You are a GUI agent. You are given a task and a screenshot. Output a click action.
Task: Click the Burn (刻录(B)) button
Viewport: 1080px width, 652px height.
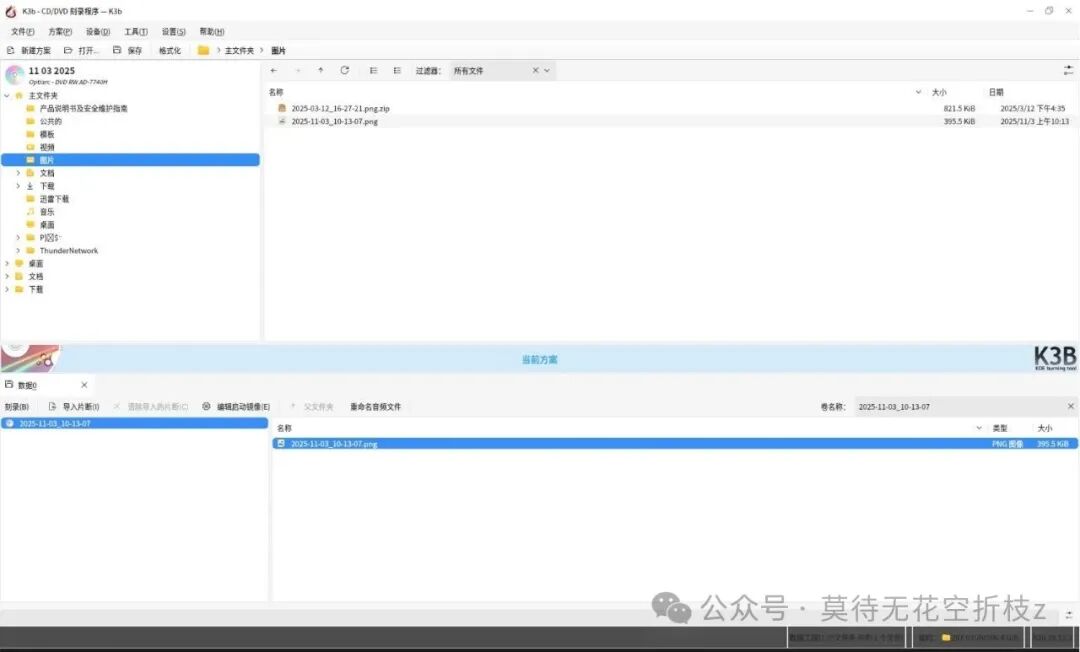(x=17, y=407)
